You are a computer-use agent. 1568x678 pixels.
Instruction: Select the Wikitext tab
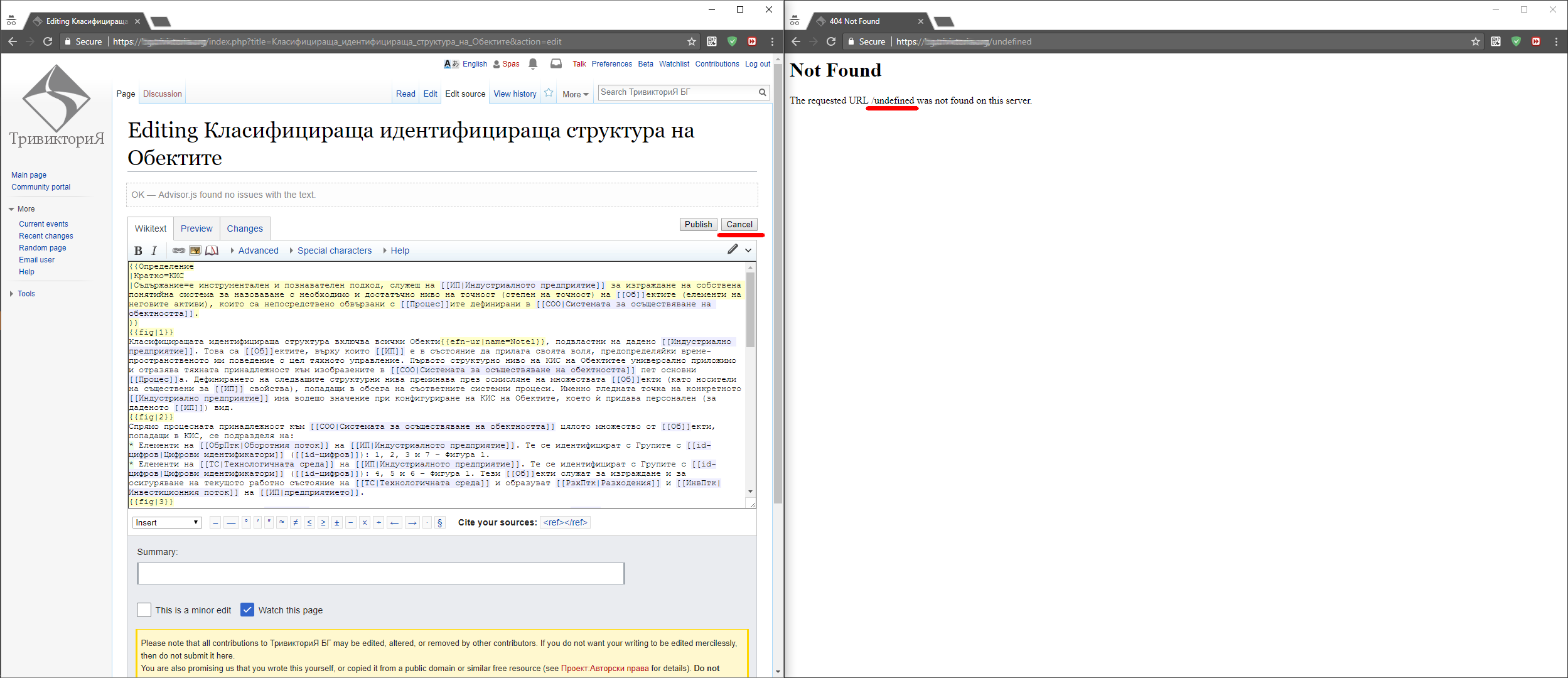[151, 229]
